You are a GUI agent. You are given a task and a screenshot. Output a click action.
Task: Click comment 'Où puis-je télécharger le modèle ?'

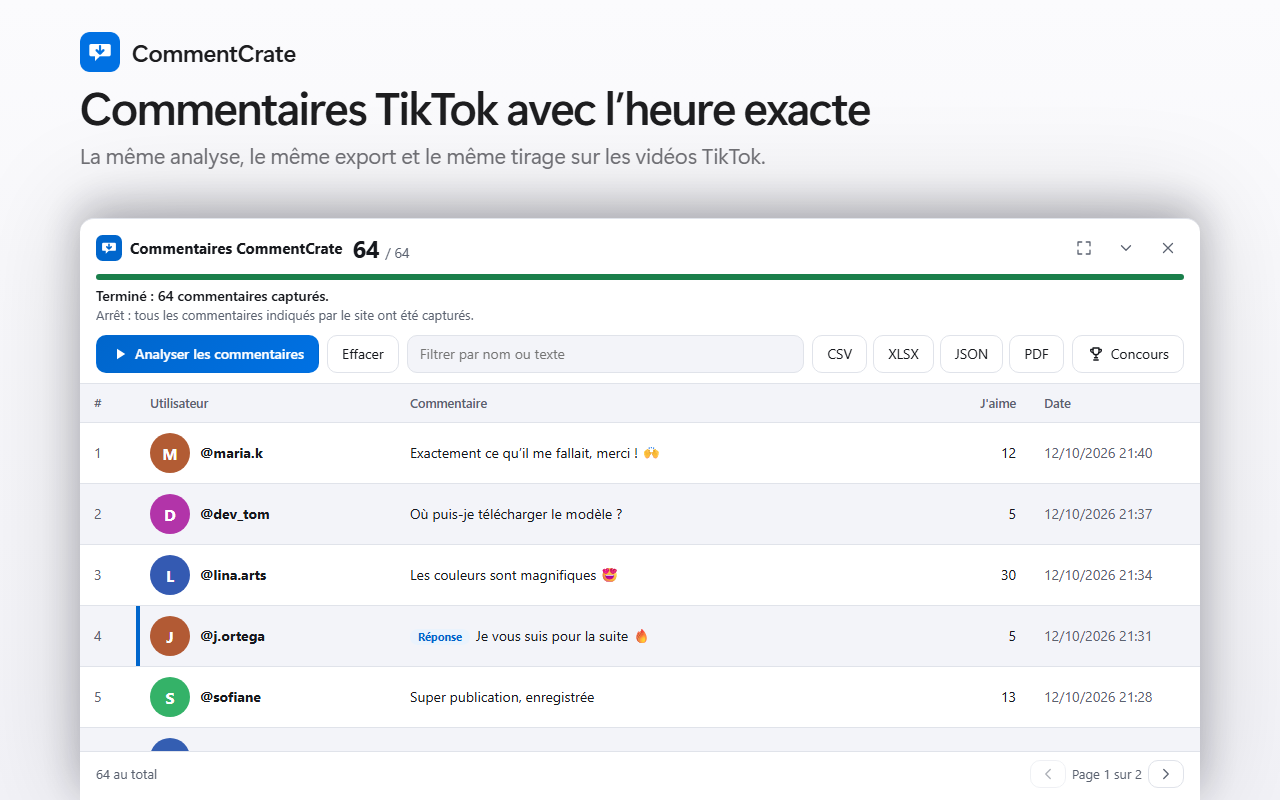516,514
